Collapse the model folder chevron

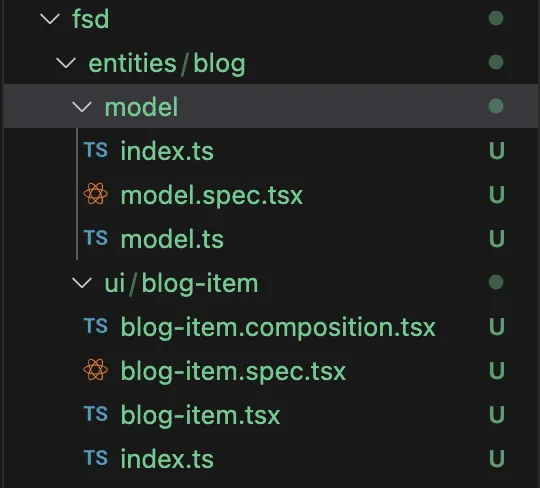click(82, 107)
